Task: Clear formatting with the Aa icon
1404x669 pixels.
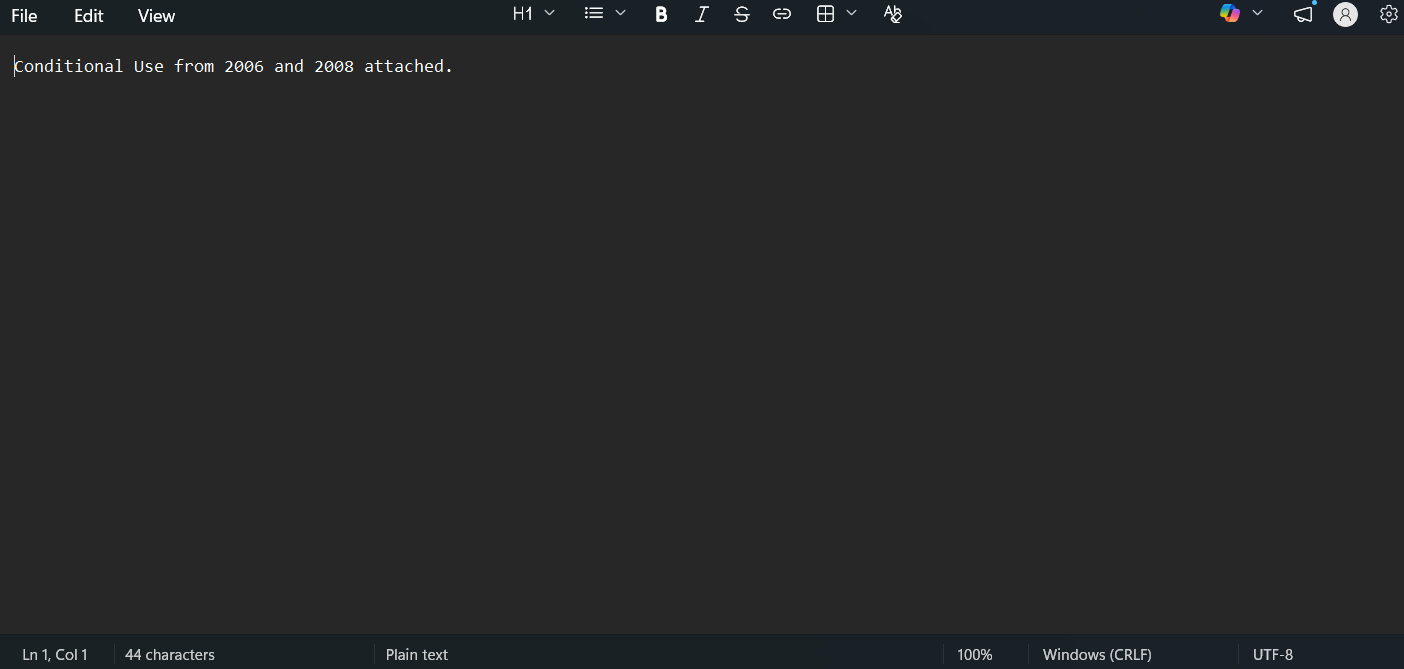Action: [x=893, y=14]
